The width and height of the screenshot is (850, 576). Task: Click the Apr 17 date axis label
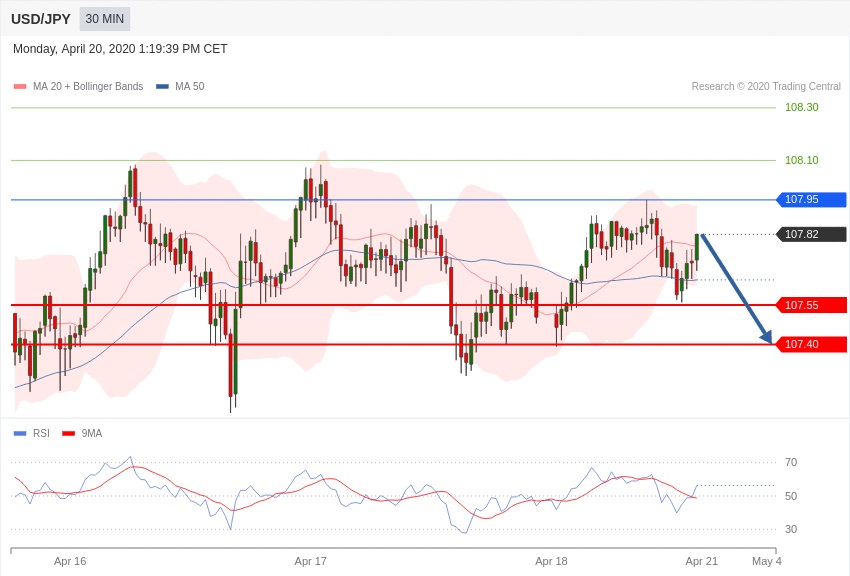tap(311, 561)
